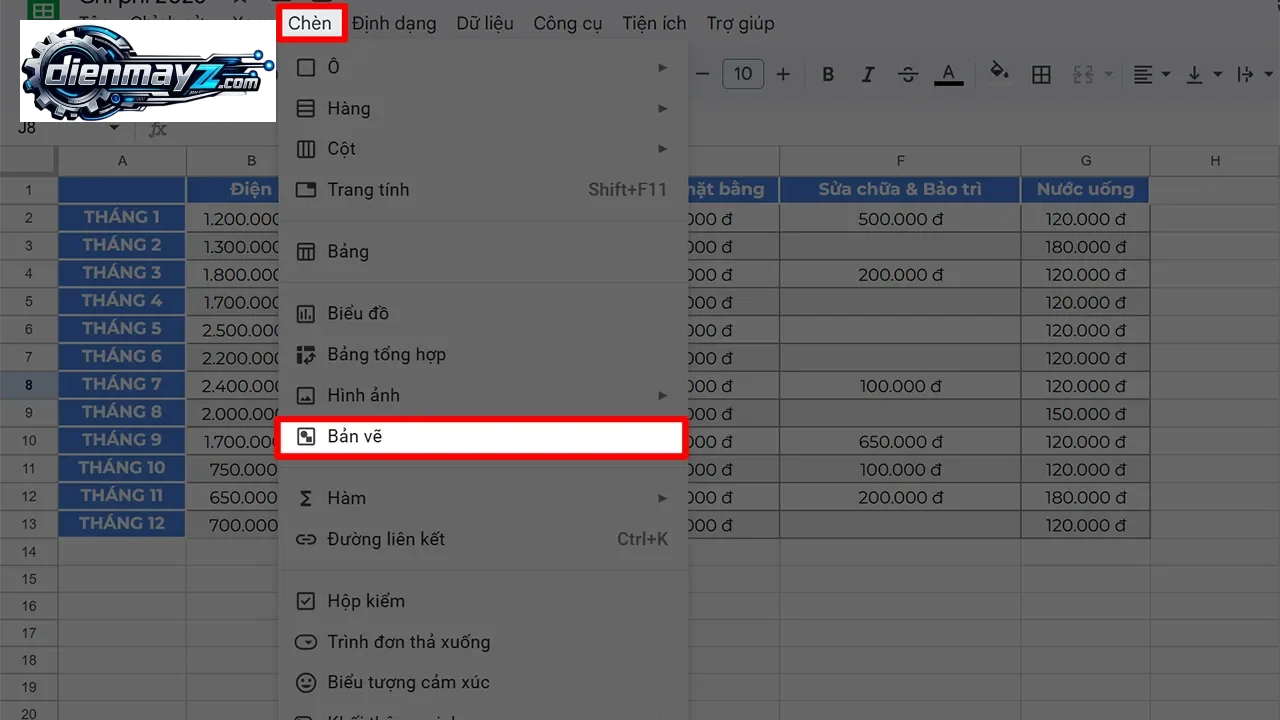The image size is (1280, 720).
Task: Select column G header
Action: [x=1086, y=160]
